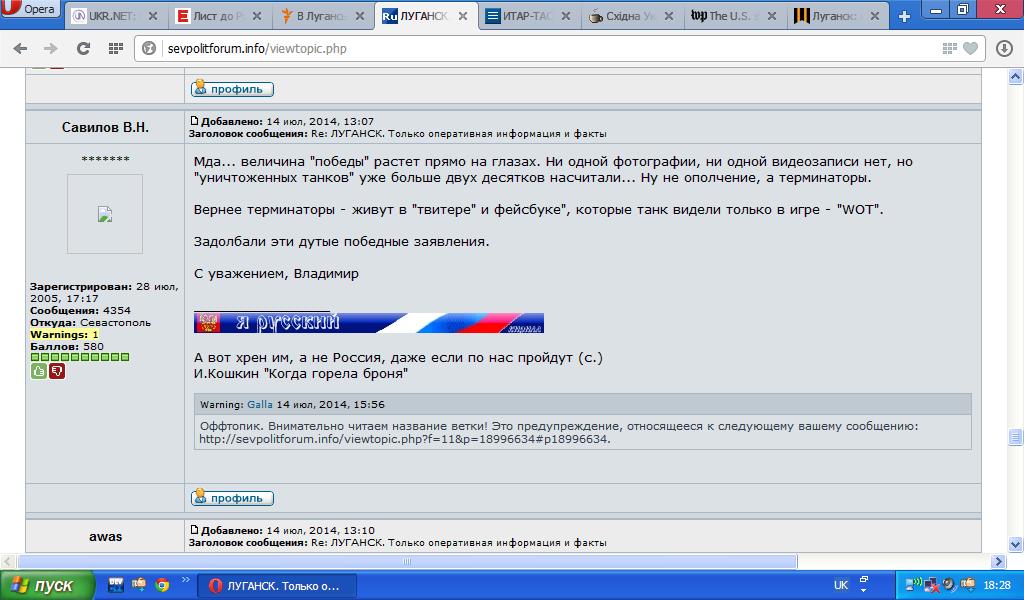Click the vertical scrollbar down arrow
This screenshot has height=600, width=1024.
pos(1016,546)
